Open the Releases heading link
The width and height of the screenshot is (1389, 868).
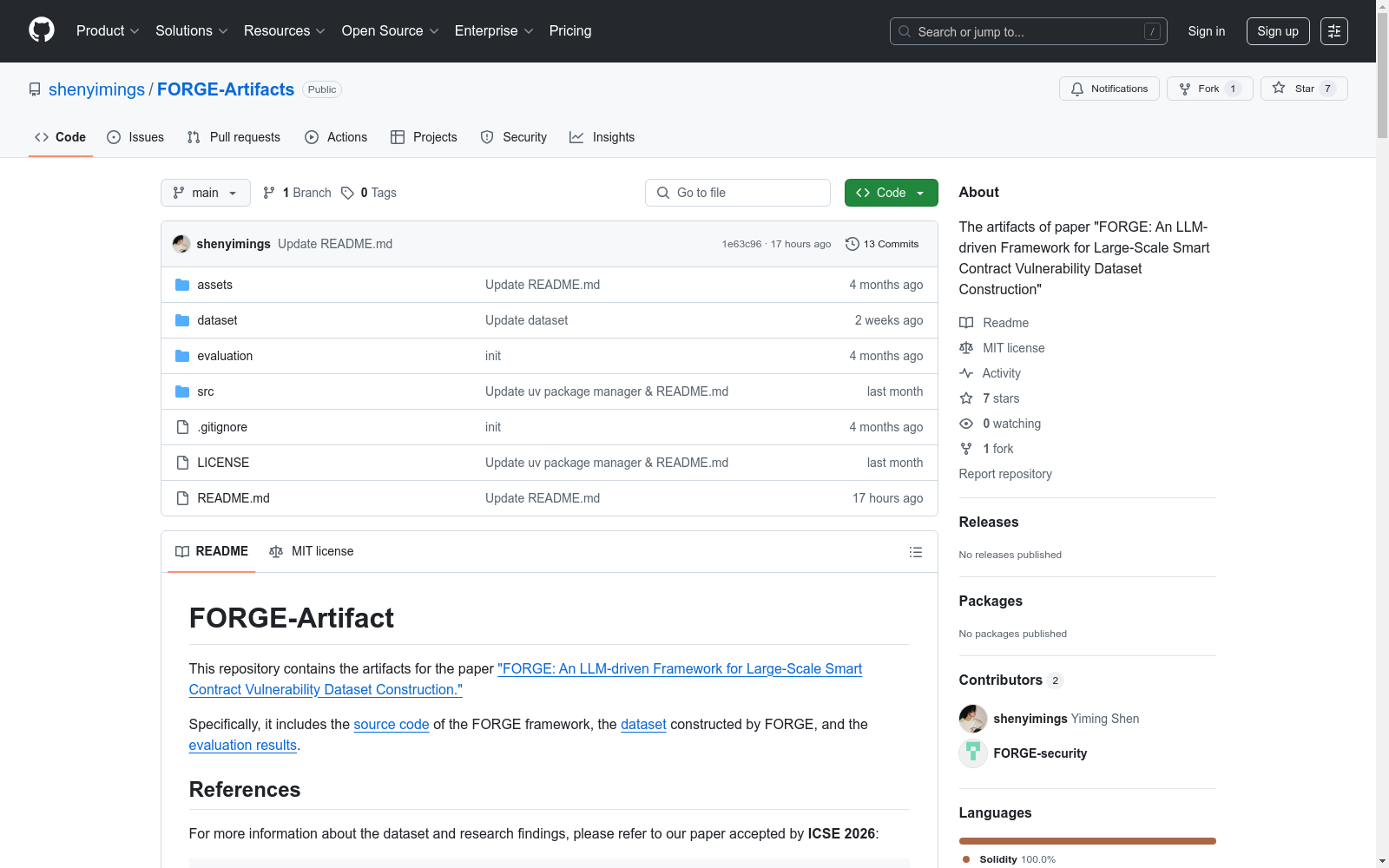[x=989, y=522]
